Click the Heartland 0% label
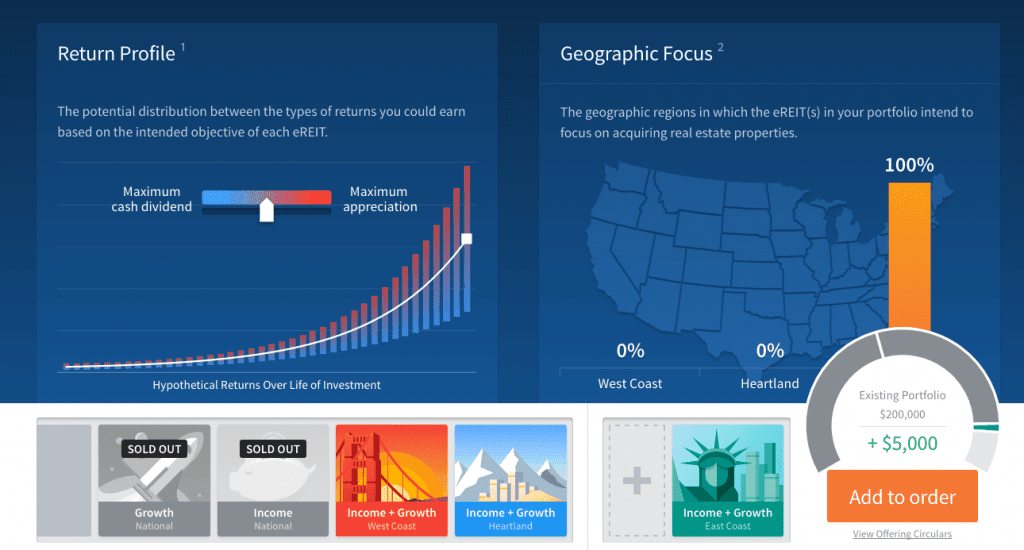The height and width of the screenshot is (550, 1024). pyautogui.click(x=770, y=351)
